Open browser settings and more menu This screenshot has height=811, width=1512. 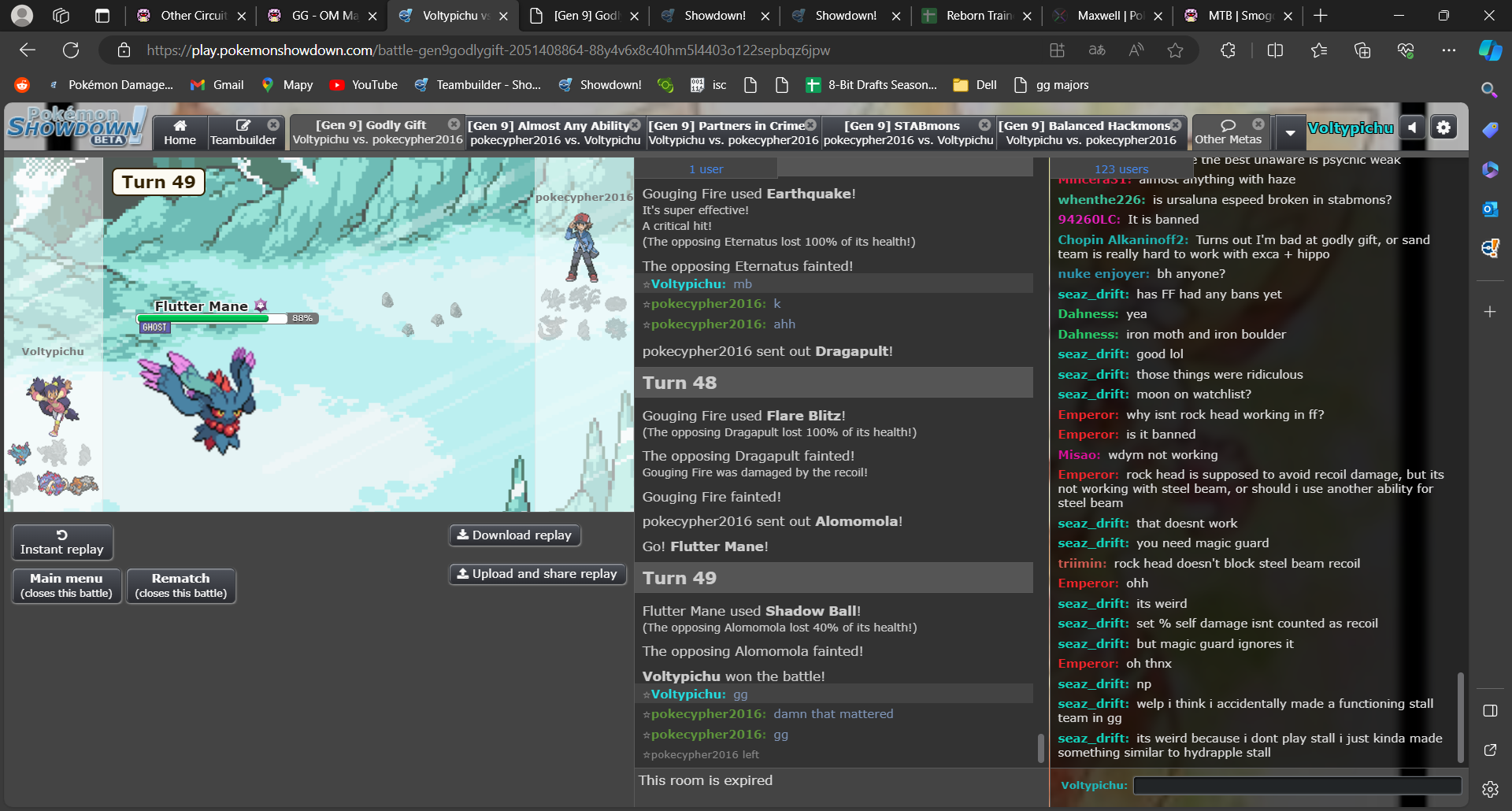1449,50
